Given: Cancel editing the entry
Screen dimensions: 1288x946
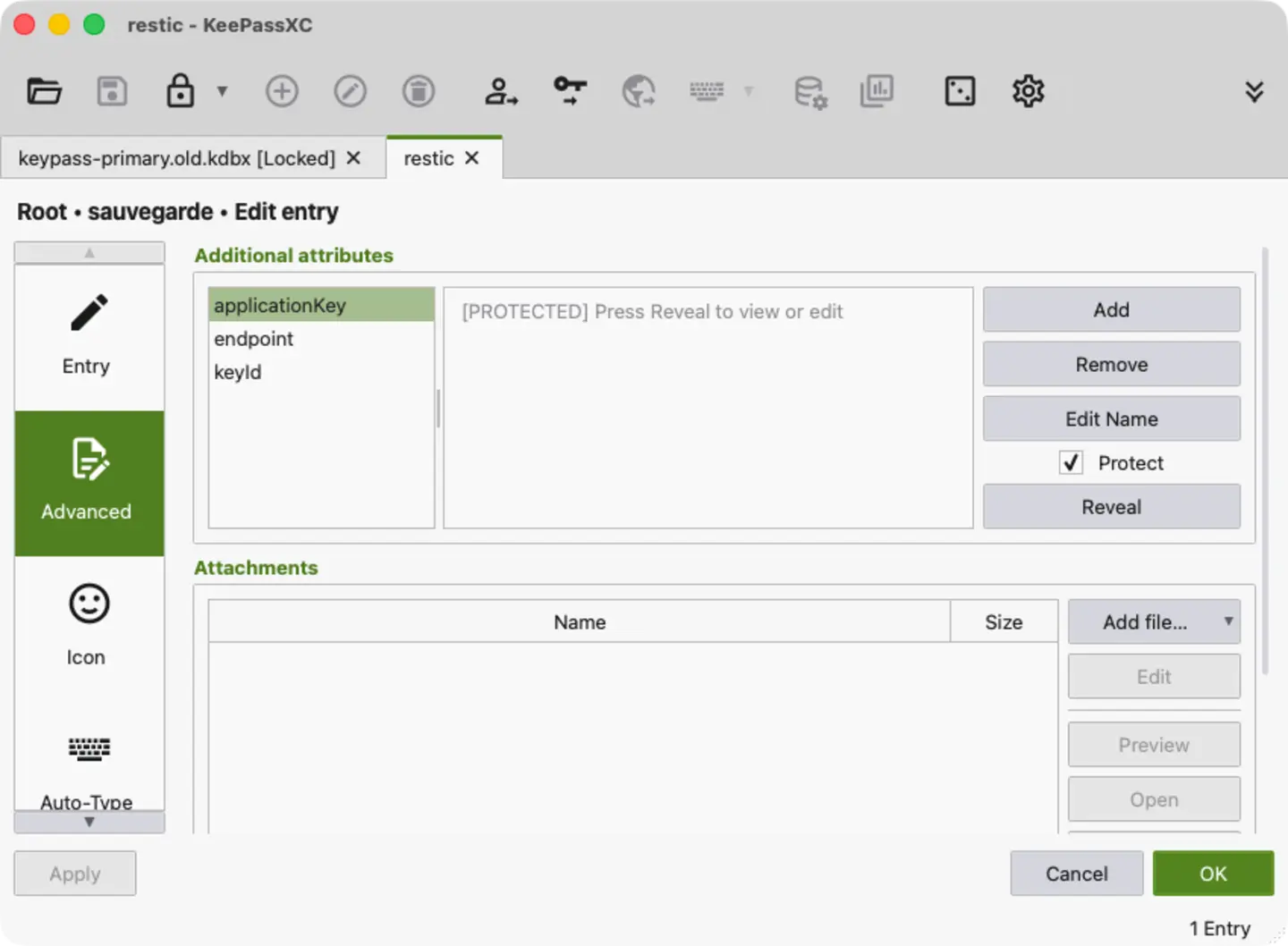Looking at the screenshot, I should coord(1077,874).
